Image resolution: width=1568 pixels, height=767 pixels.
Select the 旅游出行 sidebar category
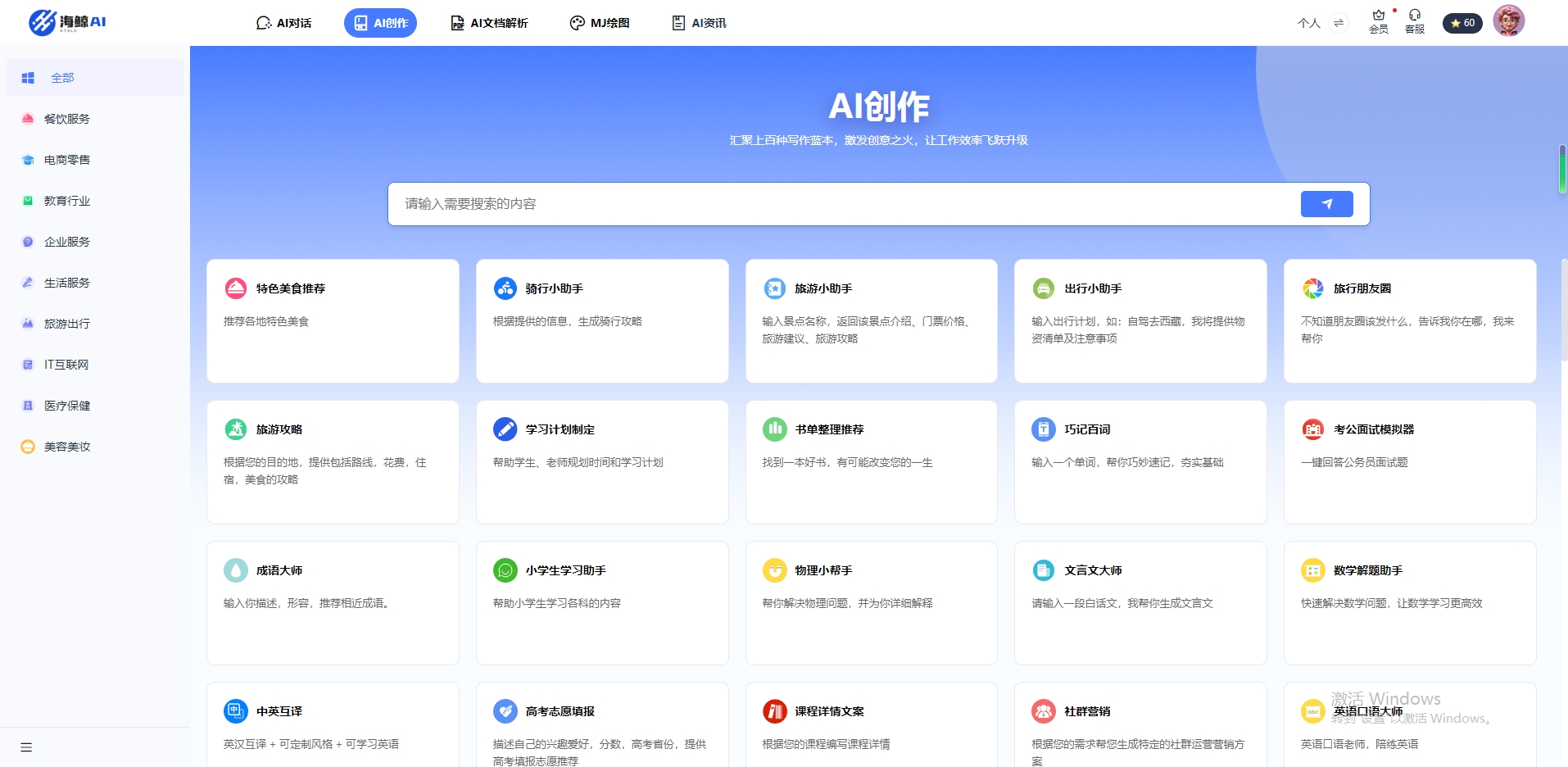(x=95, y=324)
